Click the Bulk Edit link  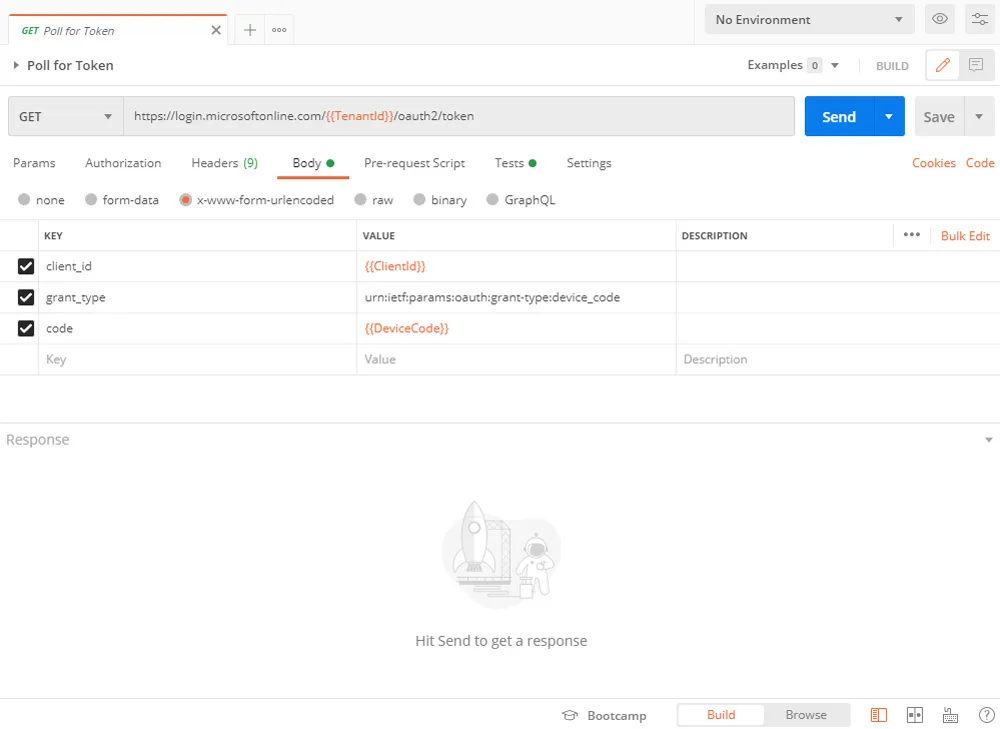click(x=965, y=236)
